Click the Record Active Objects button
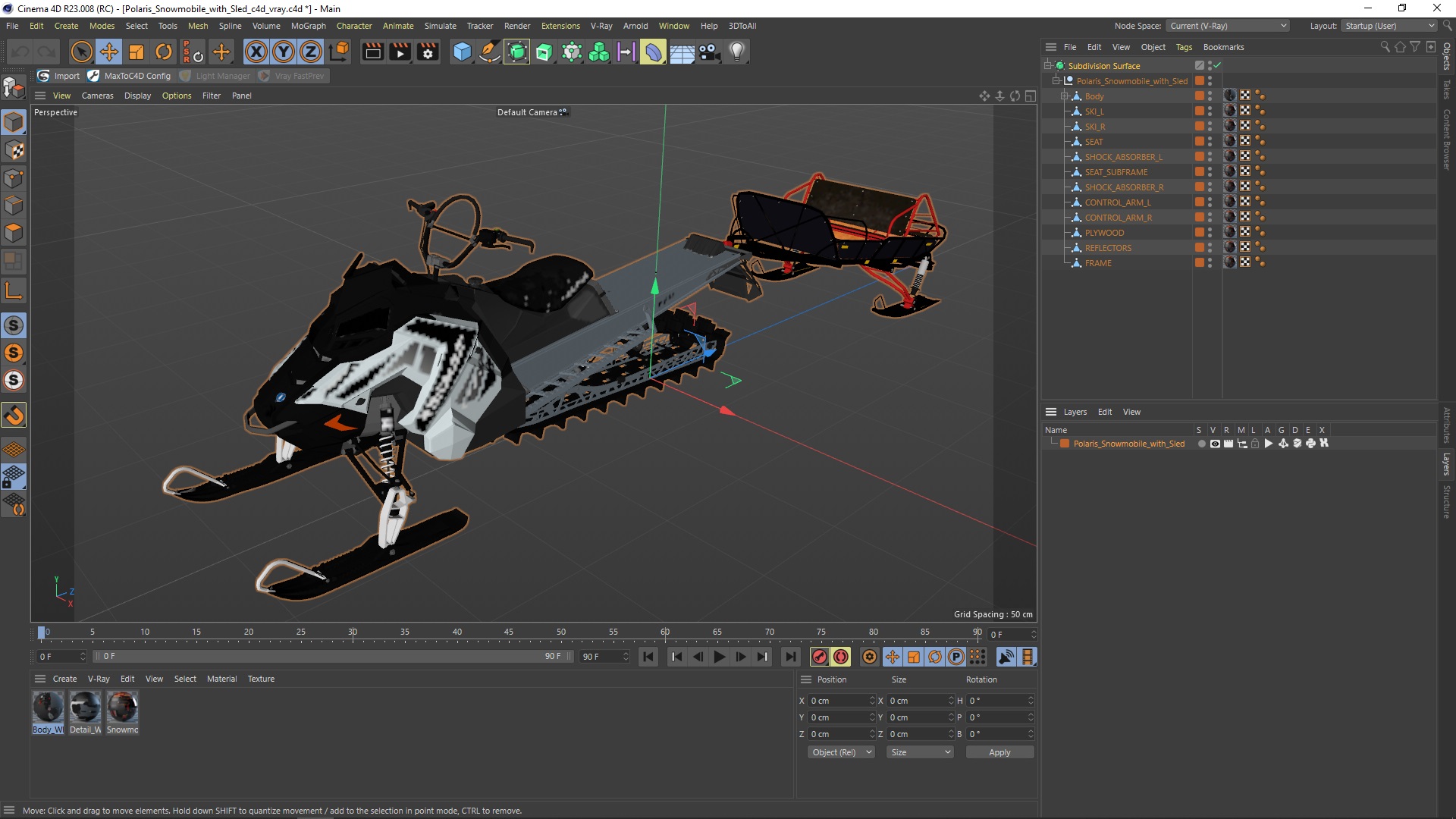Viewport: 1456px width, 819px height. click(819, 657)
